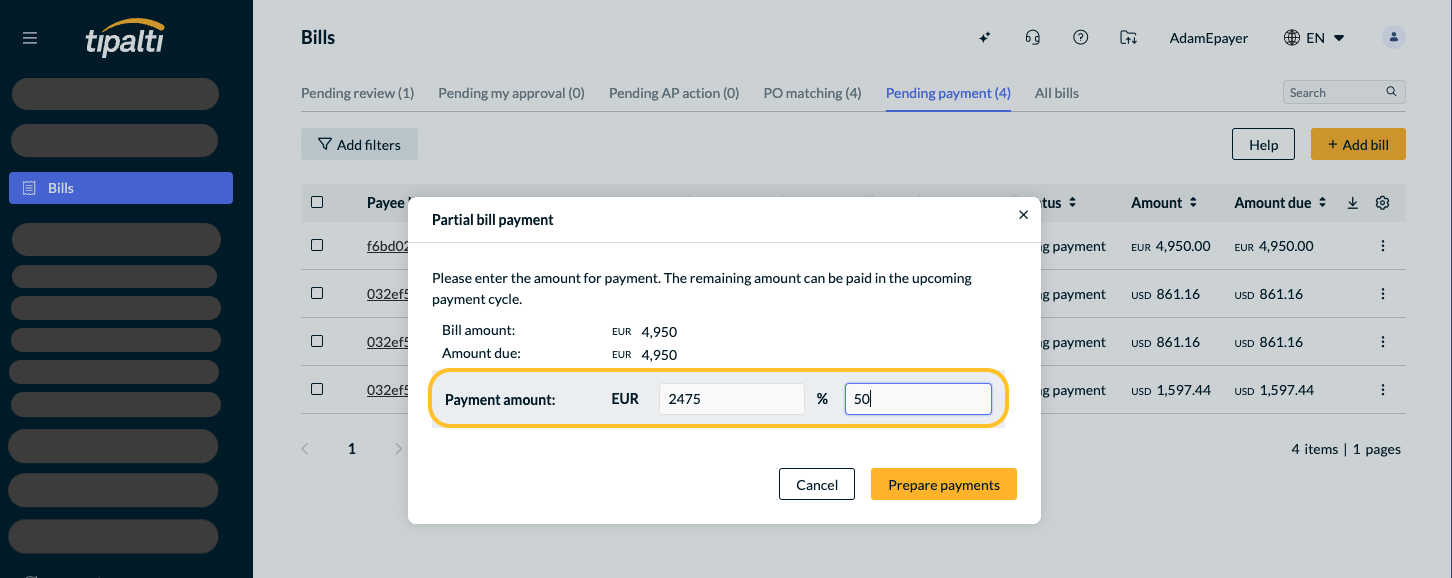Switch to the All bills tab
Screen dimensions: 1452x578
point(1057,93)
